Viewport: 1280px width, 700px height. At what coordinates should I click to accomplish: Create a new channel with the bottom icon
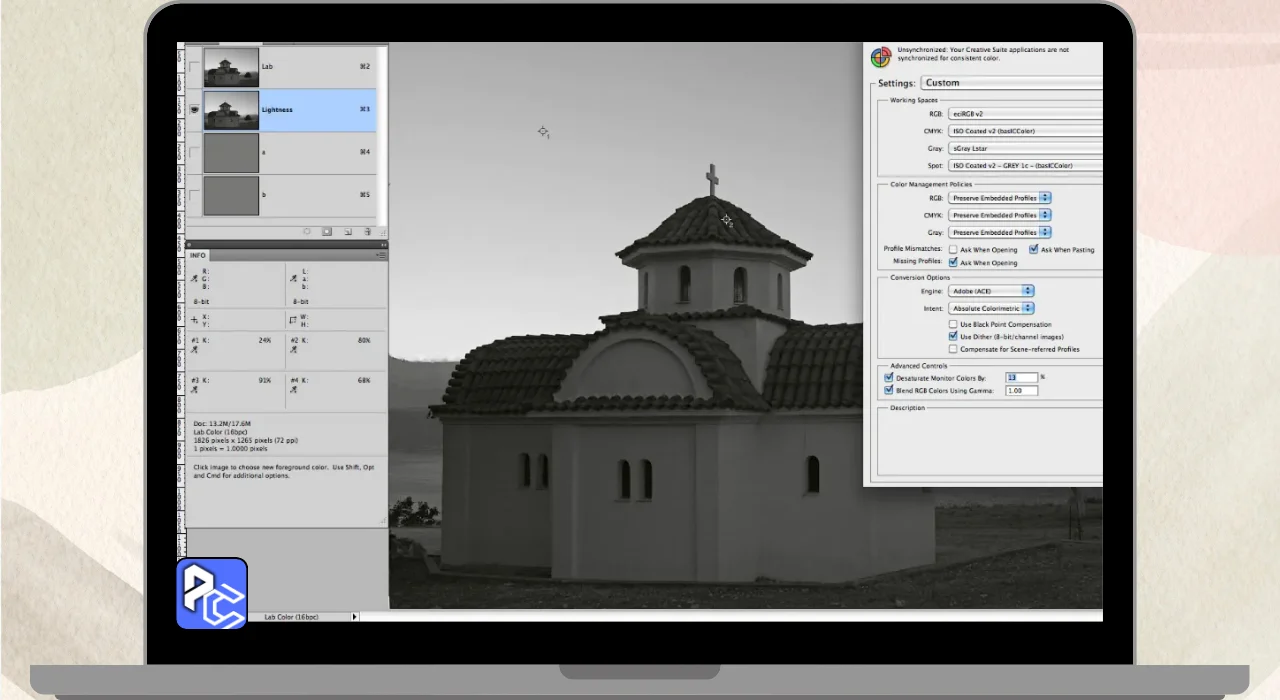click(347, 231)
